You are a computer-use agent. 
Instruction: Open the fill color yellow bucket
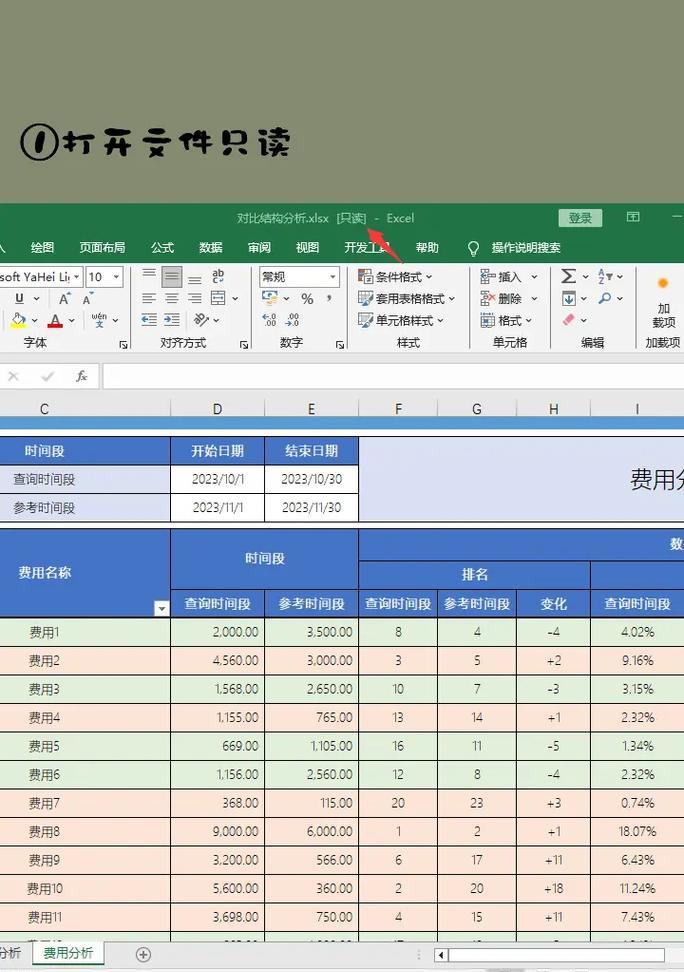tap(18, 321)
